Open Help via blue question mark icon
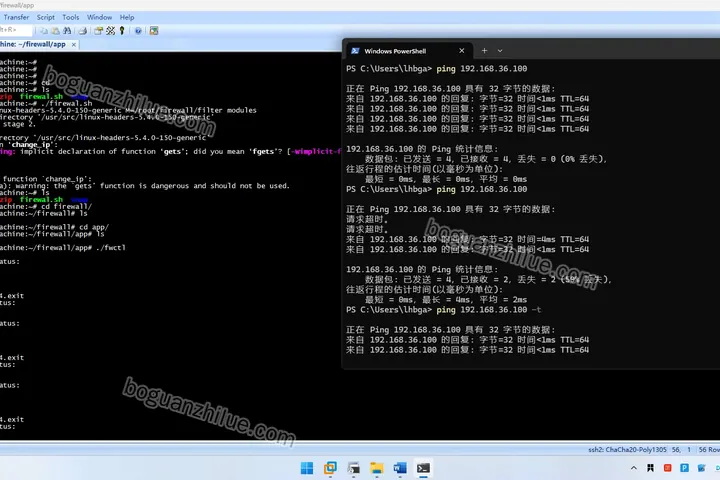The width and height of the screenshot is (720, 480). point(138,31)
